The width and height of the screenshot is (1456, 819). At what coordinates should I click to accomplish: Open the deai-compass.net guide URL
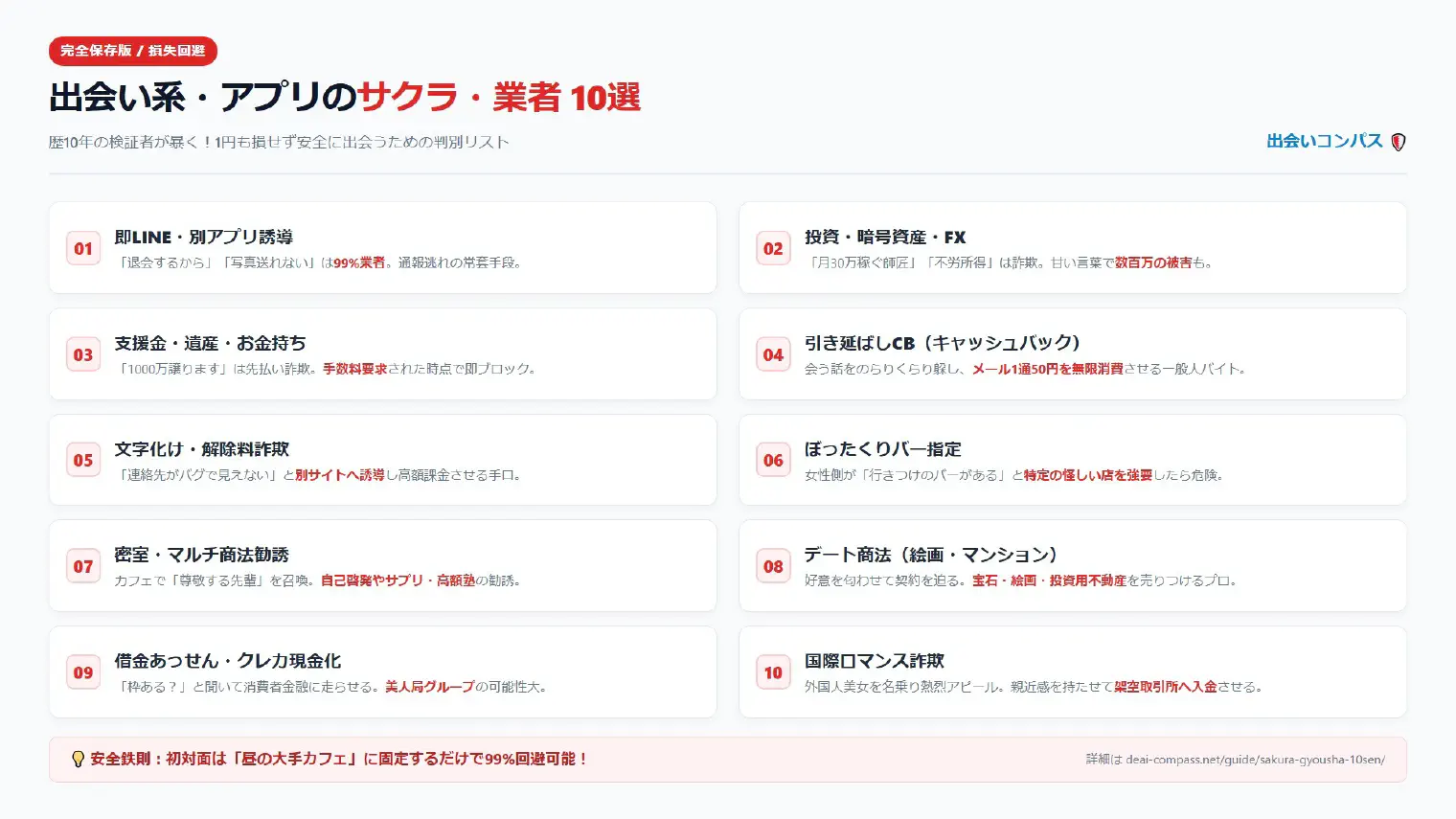1255,760
